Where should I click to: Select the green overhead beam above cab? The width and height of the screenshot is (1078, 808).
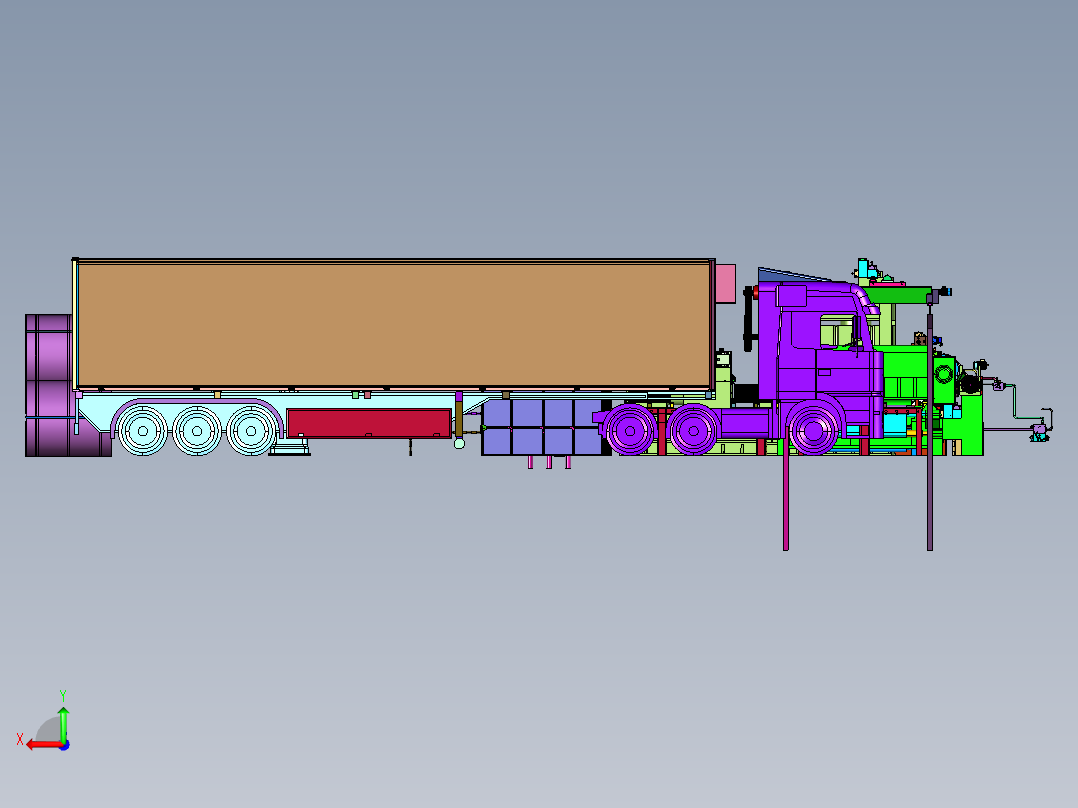[x=899, y=295]
